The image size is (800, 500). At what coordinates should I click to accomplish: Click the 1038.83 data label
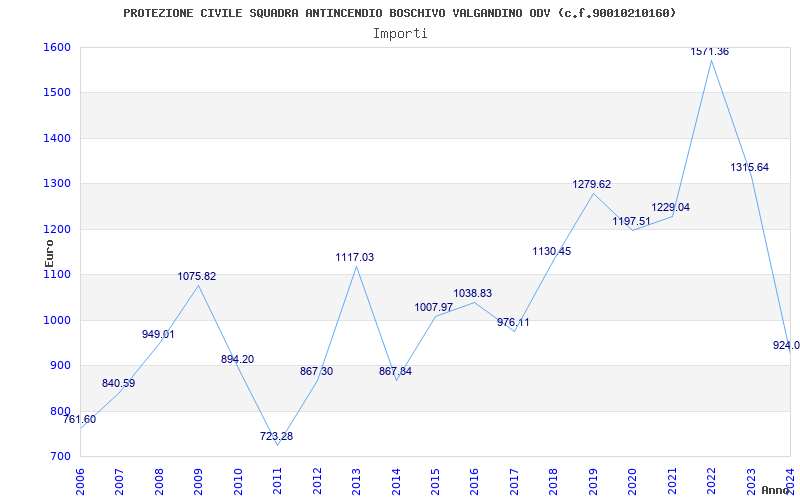(473, 293)
